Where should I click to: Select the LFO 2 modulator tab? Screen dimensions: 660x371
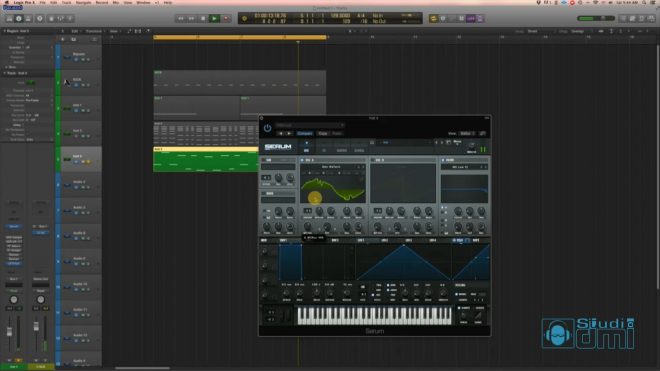click(x=385, y=240)
